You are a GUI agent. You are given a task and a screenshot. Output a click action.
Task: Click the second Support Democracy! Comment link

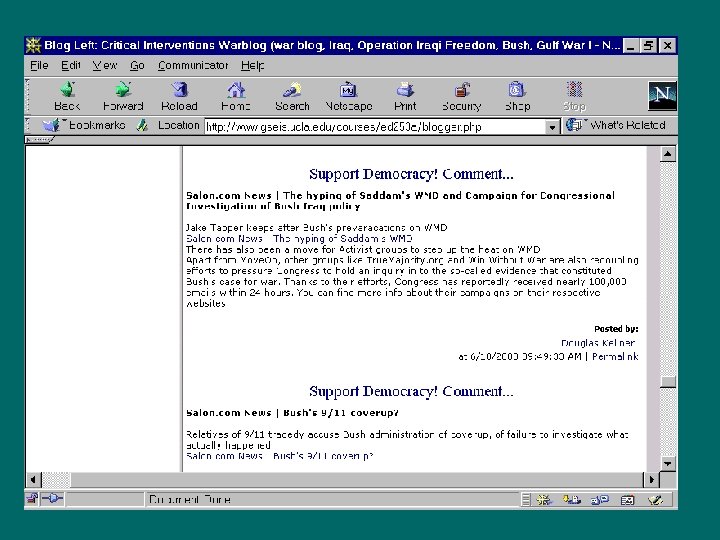411,391
